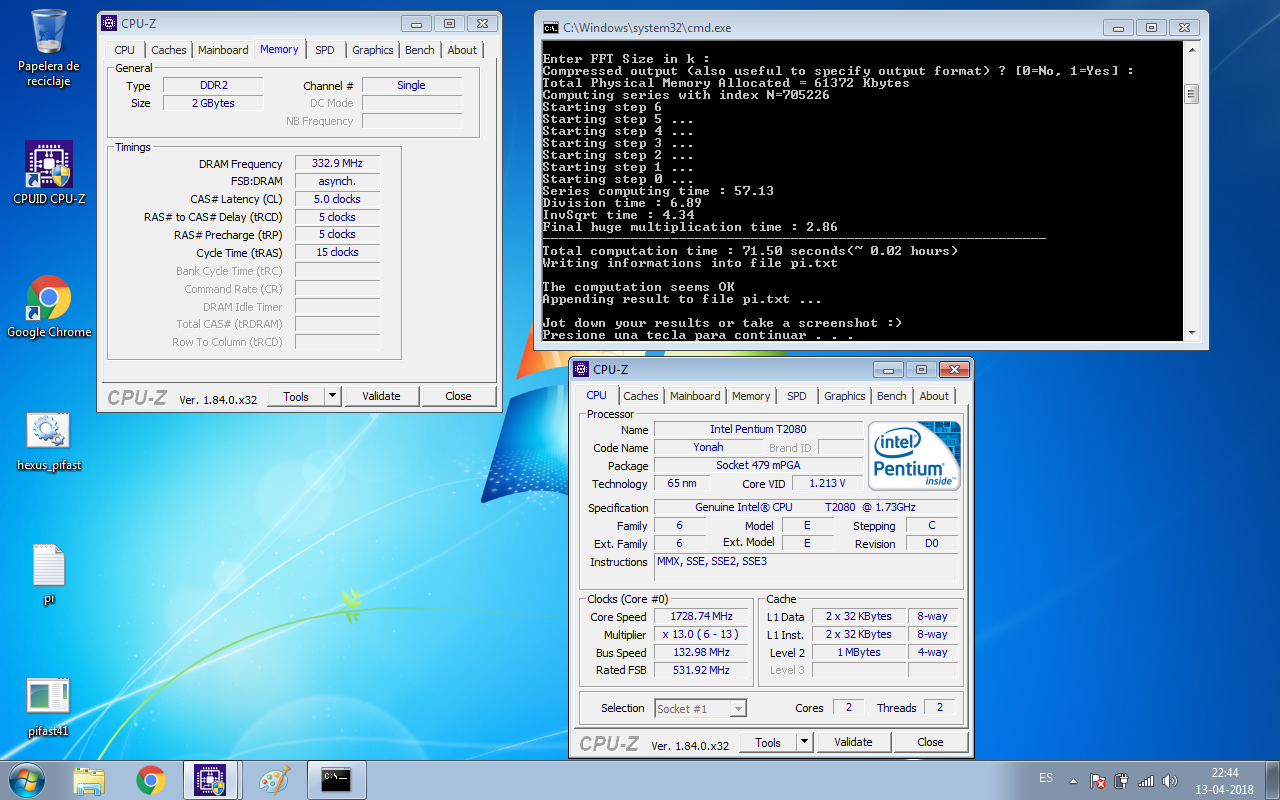1280x800 pixels.
Task: Switch to Graphics tab in memory window
Action: [373, 50]
